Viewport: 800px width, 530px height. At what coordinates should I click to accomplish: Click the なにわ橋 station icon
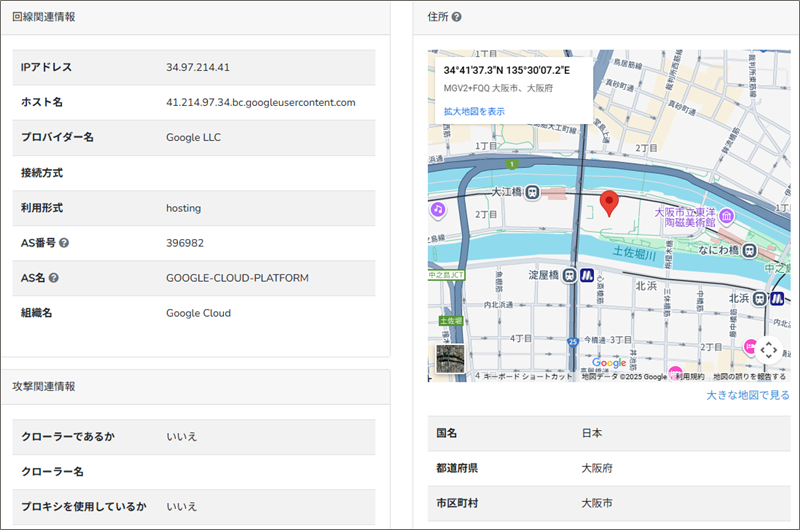coord(748,250)
